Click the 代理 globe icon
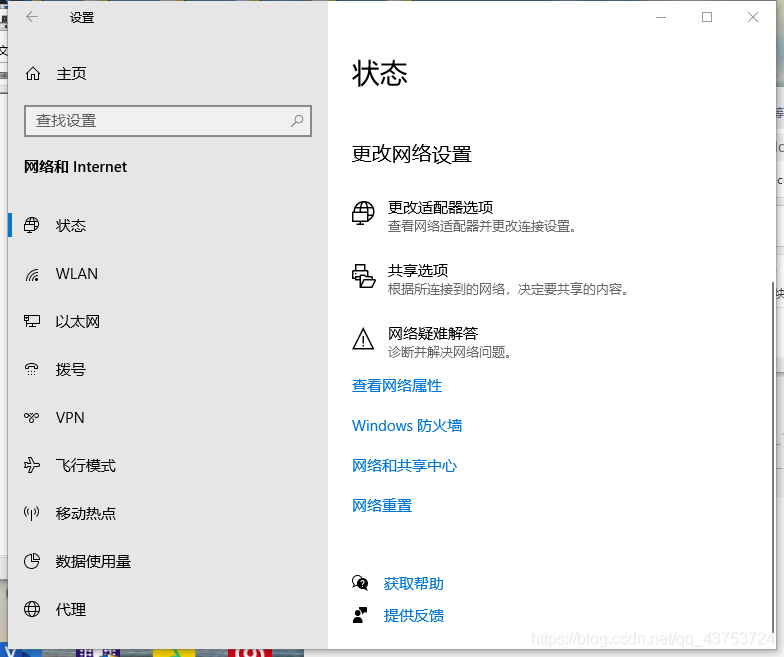The height and width of the screenshot is (657, 784). (32, 609)
